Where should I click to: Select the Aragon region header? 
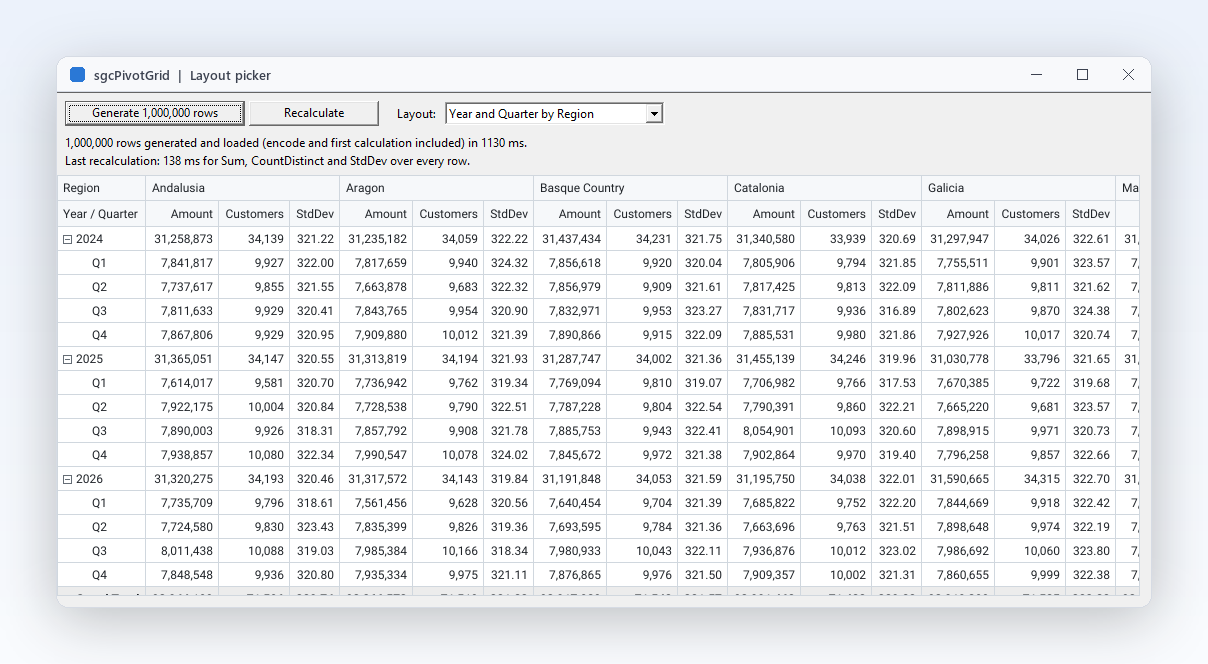pos(437,188)
